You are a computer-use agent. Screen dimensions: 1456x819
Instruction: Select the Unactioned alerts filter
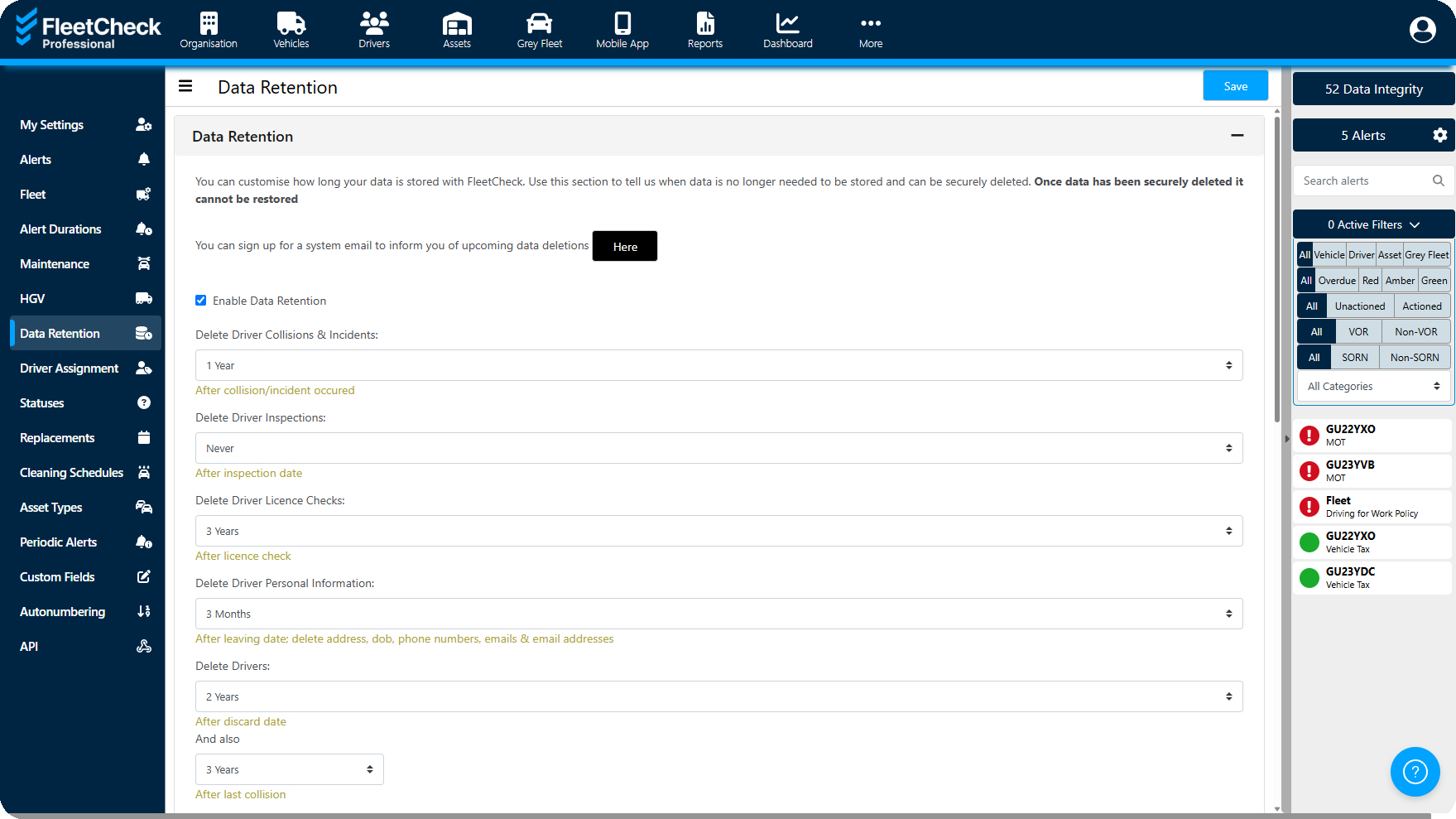(1359, 306)
